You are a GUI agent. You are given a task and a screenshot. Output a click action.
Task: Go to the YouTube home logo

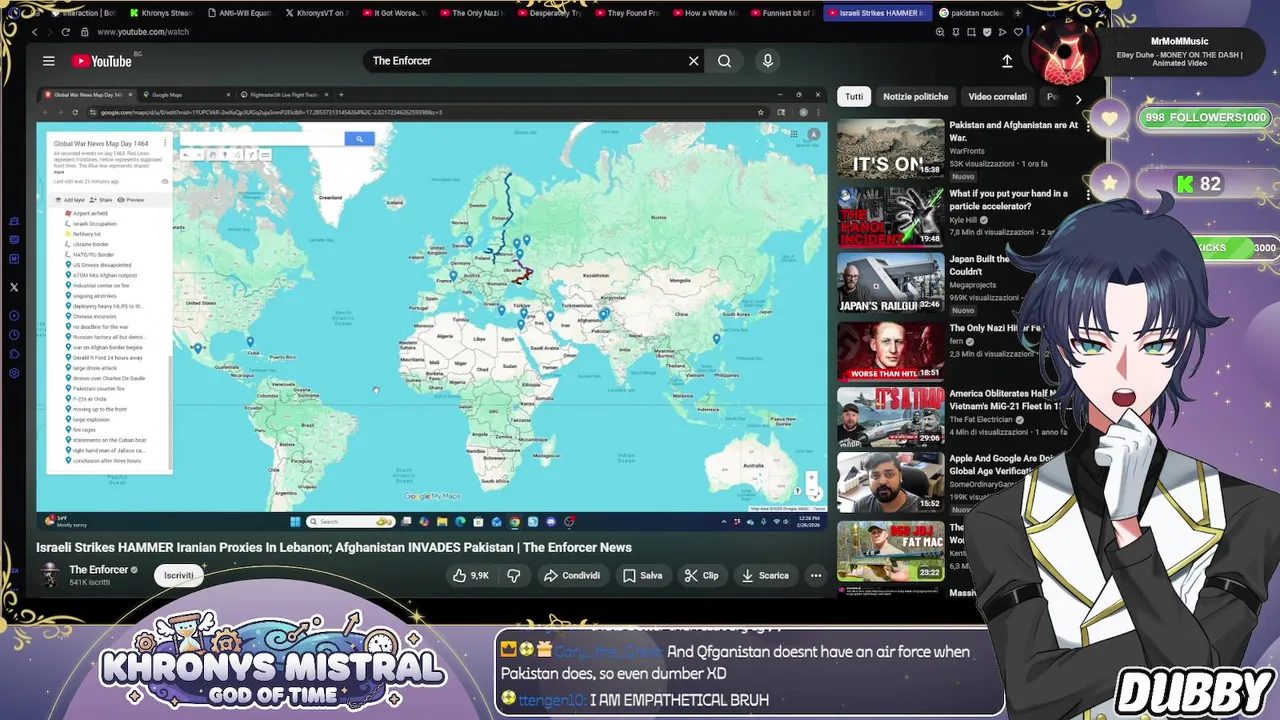(101, 61)
